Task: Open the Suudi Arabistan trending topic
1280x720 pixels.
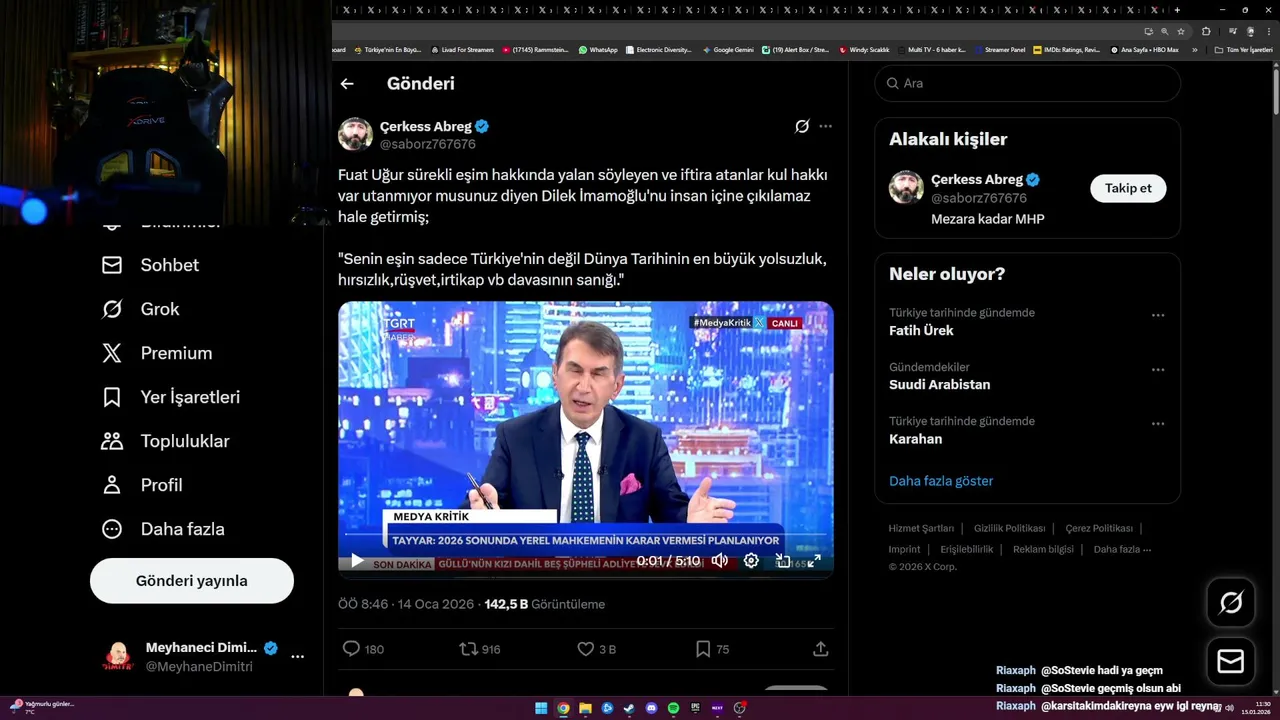Action: click(x=940, y=384)
